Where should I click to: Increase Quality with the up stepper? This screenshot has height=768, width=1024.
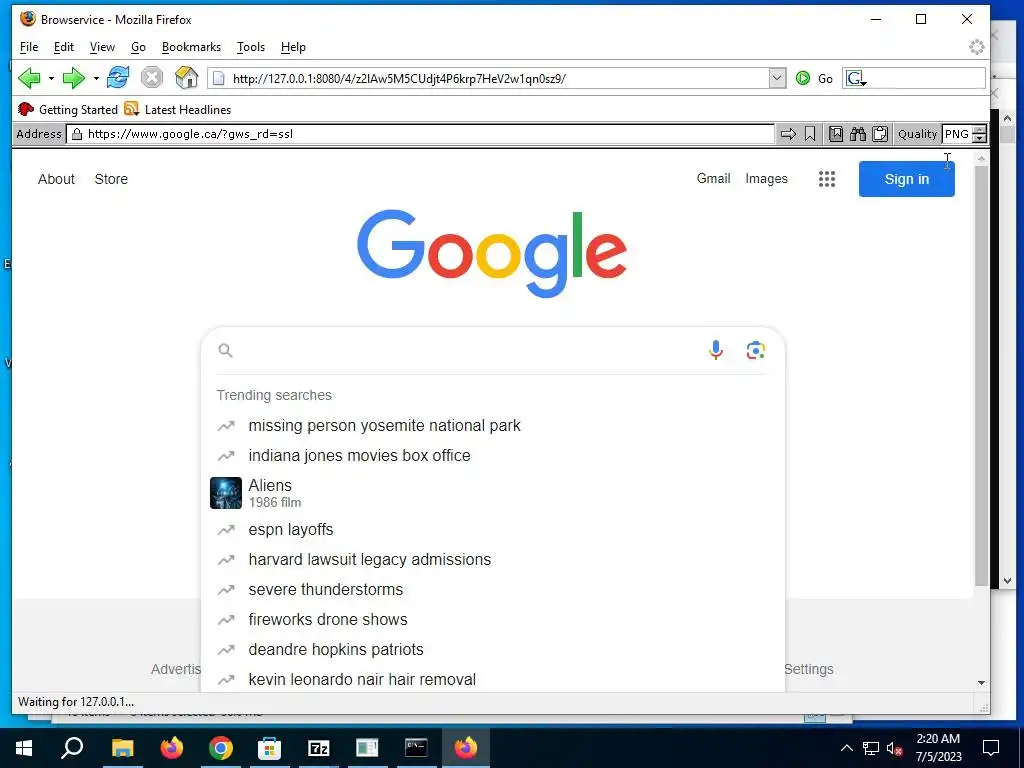[979, 130]
